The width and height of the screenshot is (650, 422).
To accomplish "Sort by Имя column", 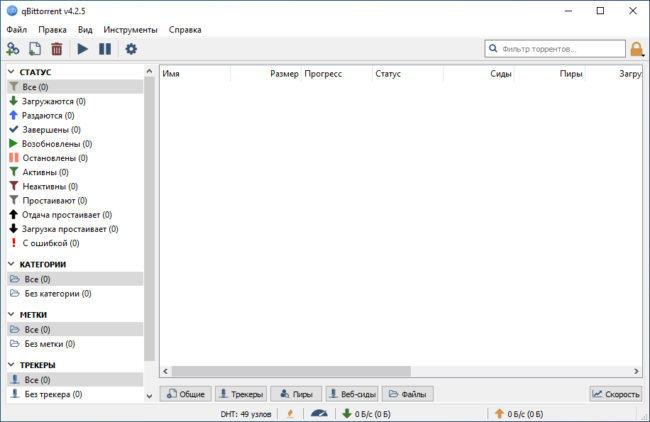I will pyautogui.click(x=195, y=74).
